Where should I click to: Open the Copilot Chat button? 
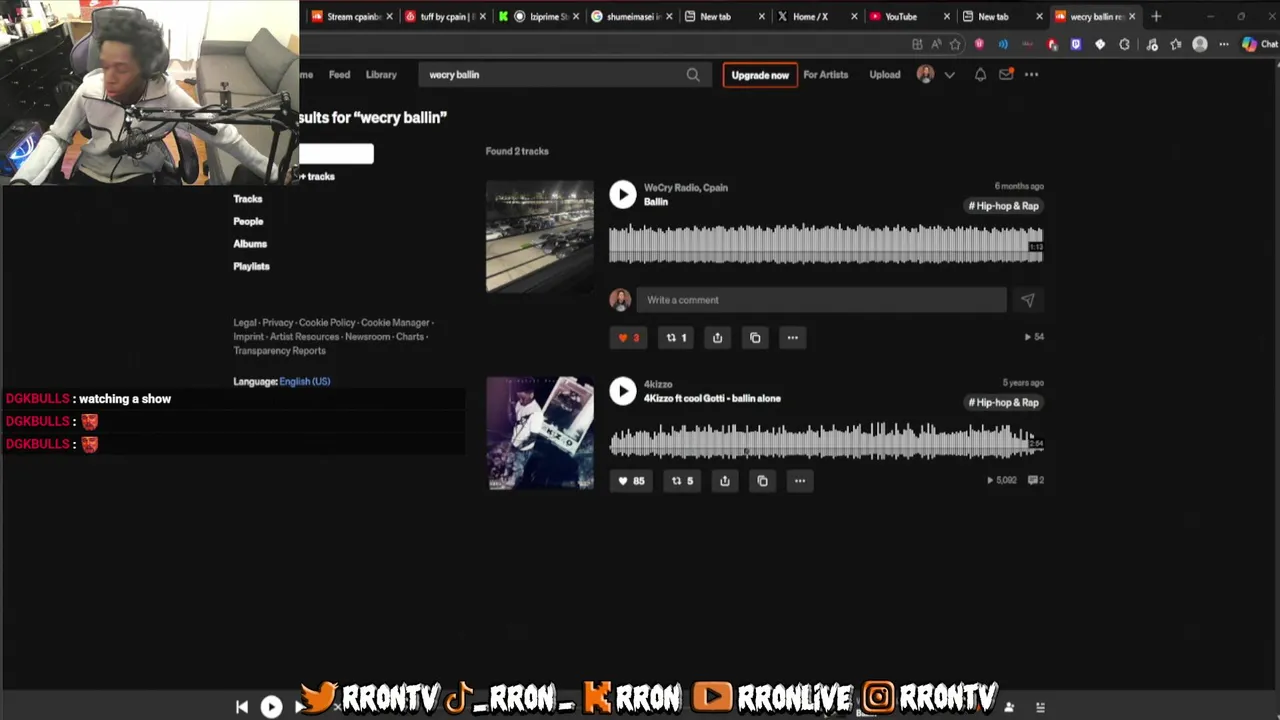click(x=1258, y=44)
